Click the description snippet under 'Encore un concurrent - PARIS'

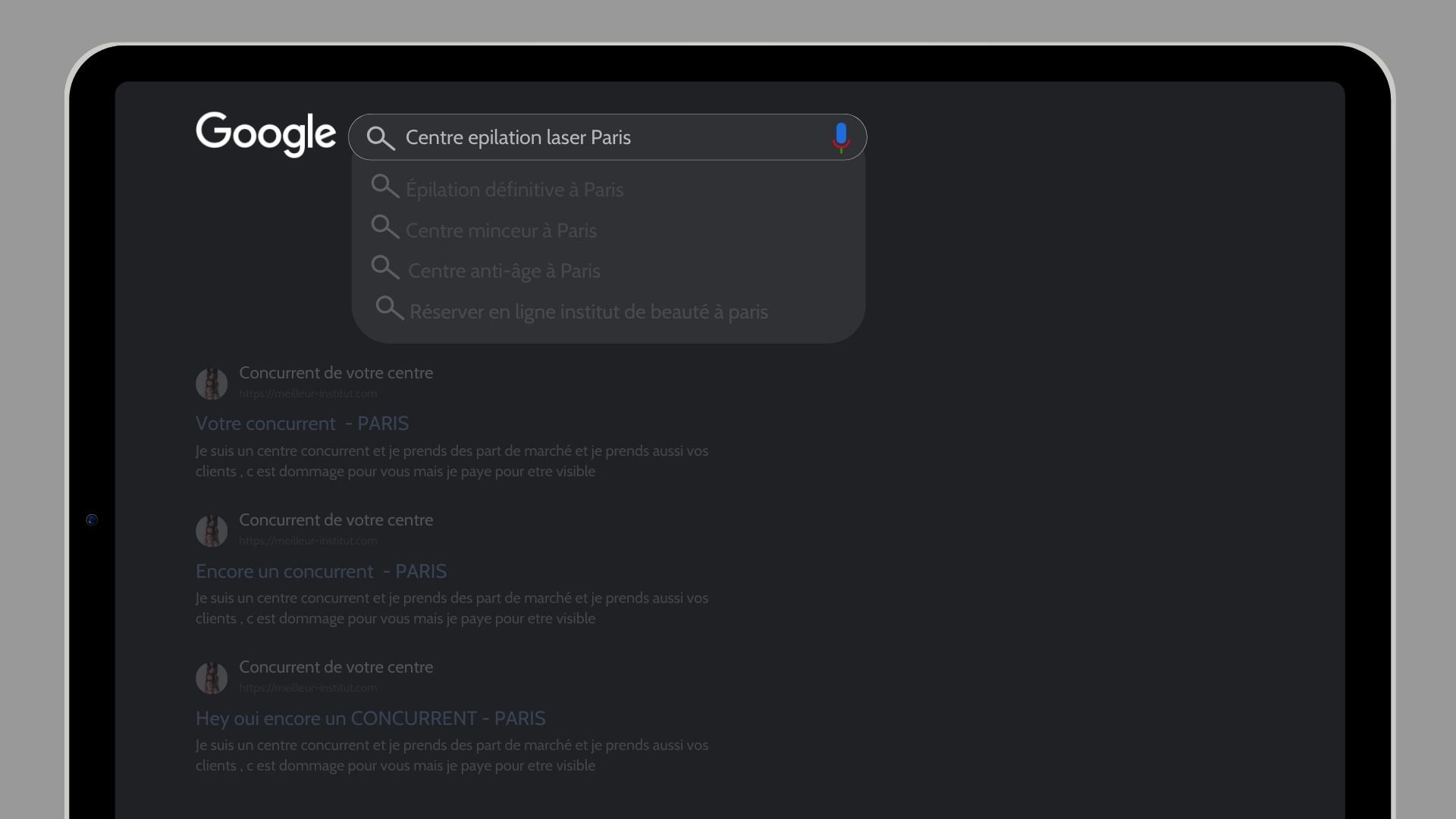click(x=452, y=608)
